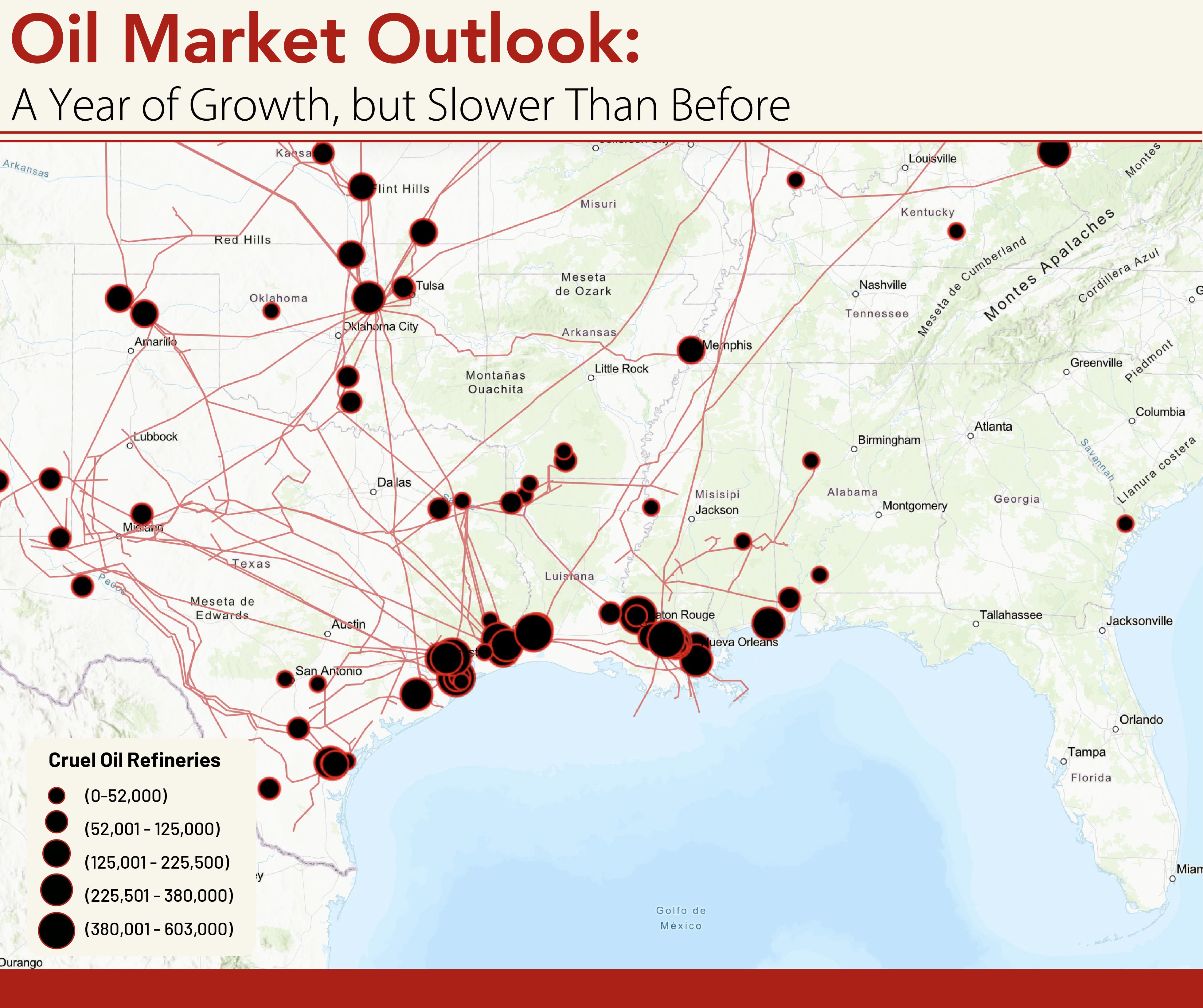Click the '(52,001 - 125,000)' legend label
The width and height of the screenshot is (1203, 1008).
(152, 829)
